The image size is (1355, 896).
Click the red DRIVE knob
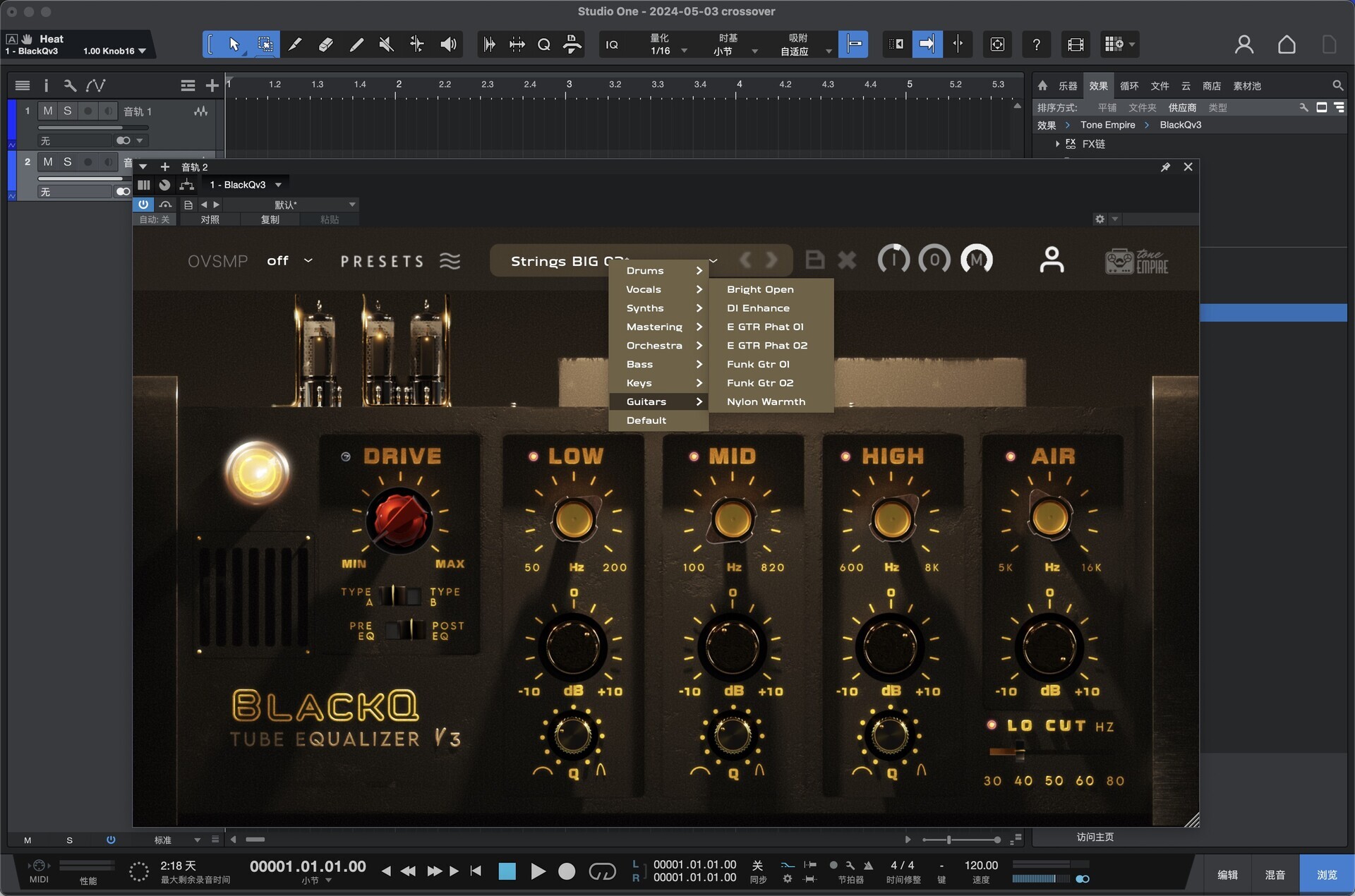pyautogui.click(x=399, y=521)
